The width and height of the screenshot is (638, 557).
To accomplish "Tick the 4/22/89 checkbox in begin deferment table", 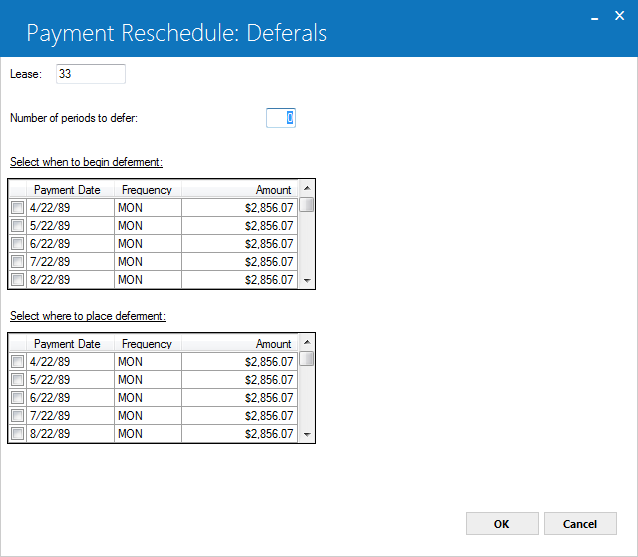I will [17, 208].
